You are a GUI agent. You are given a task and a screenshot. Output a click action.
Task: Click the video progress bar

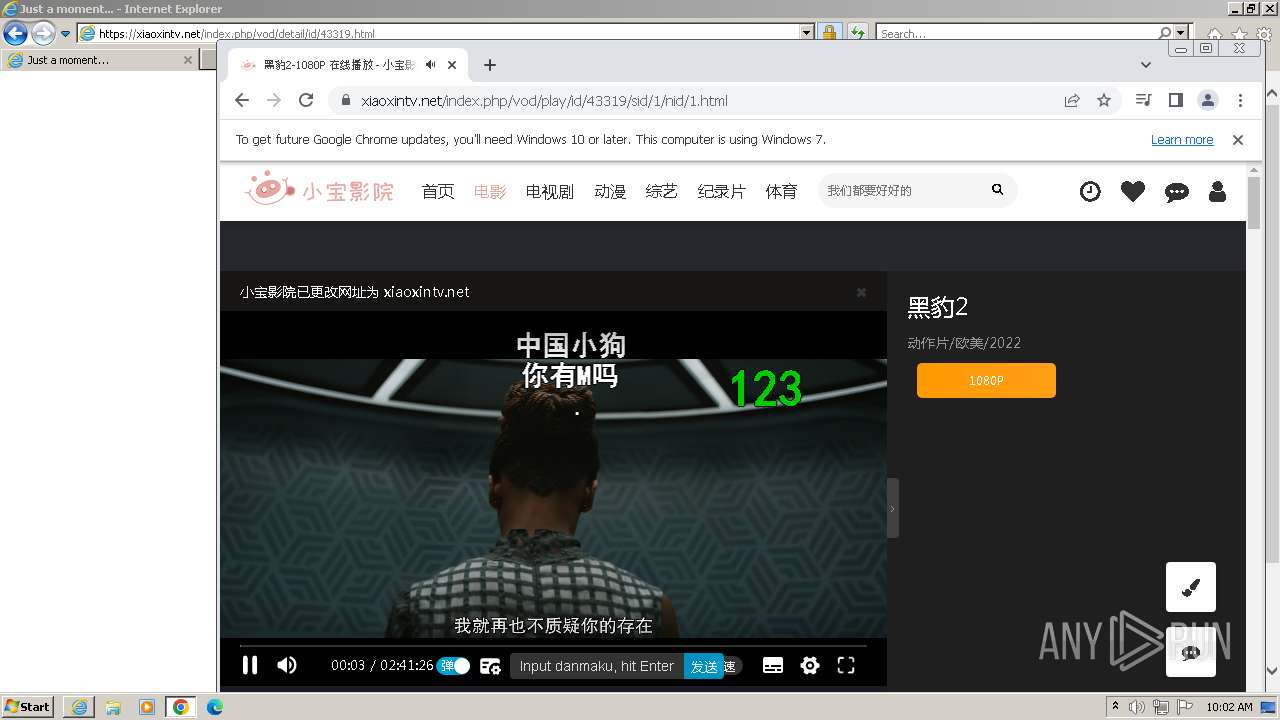click(553, 645)
